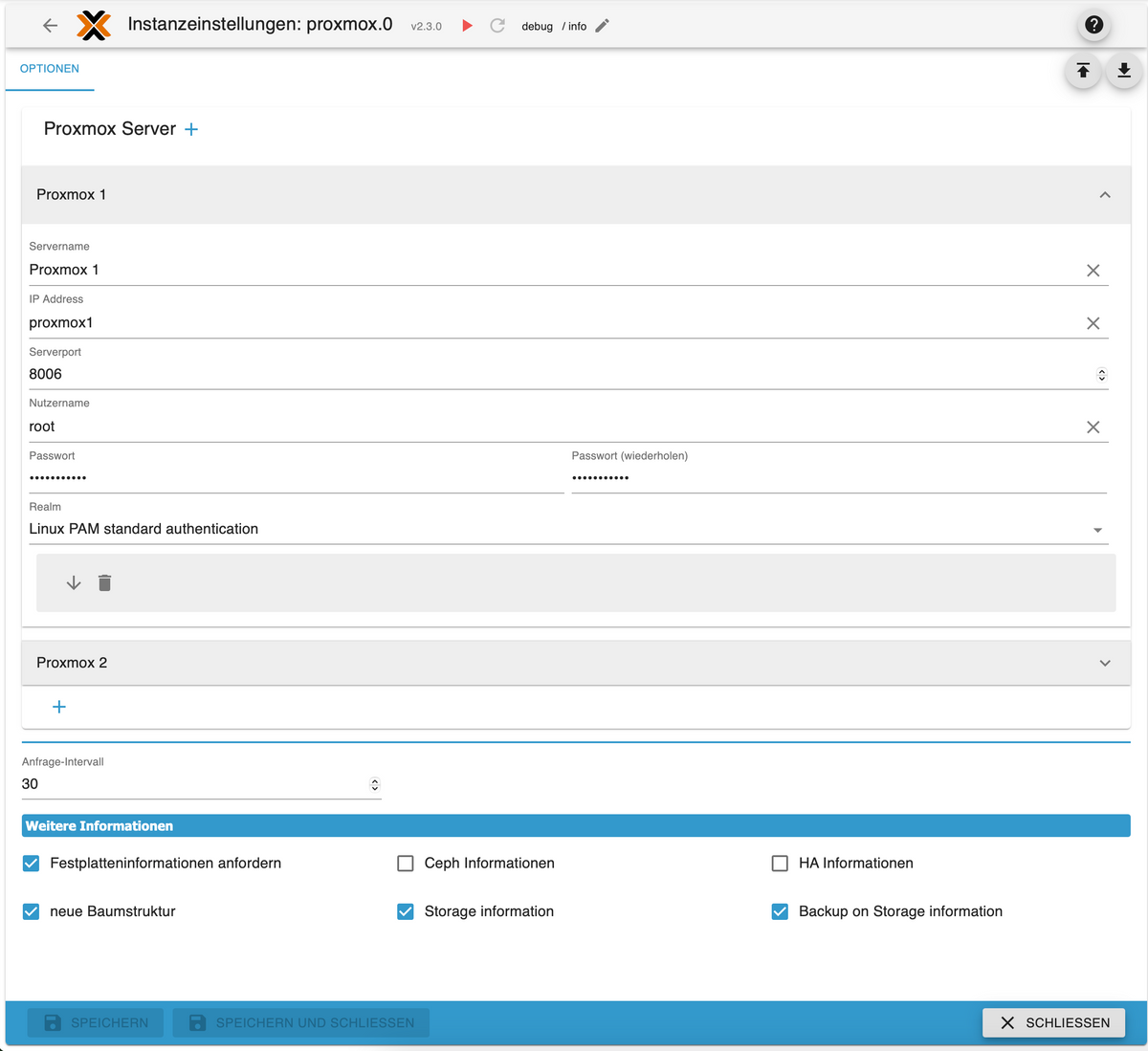1148x1051 pixels.
Task: Adjust the Anfrage-Intervall stepper
Action: (x=375, y=785)
